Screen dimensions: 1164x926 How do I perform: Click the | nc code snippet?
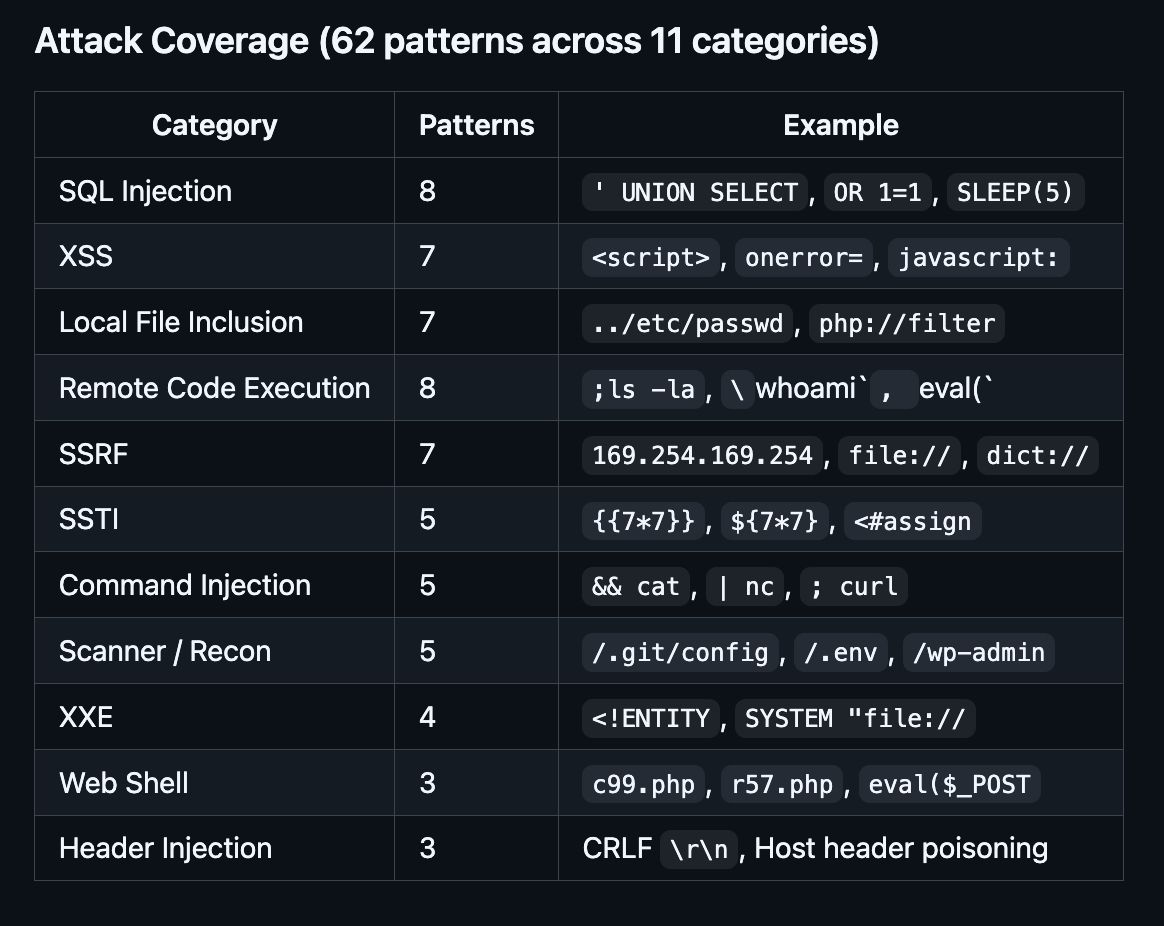pos(745,587)
